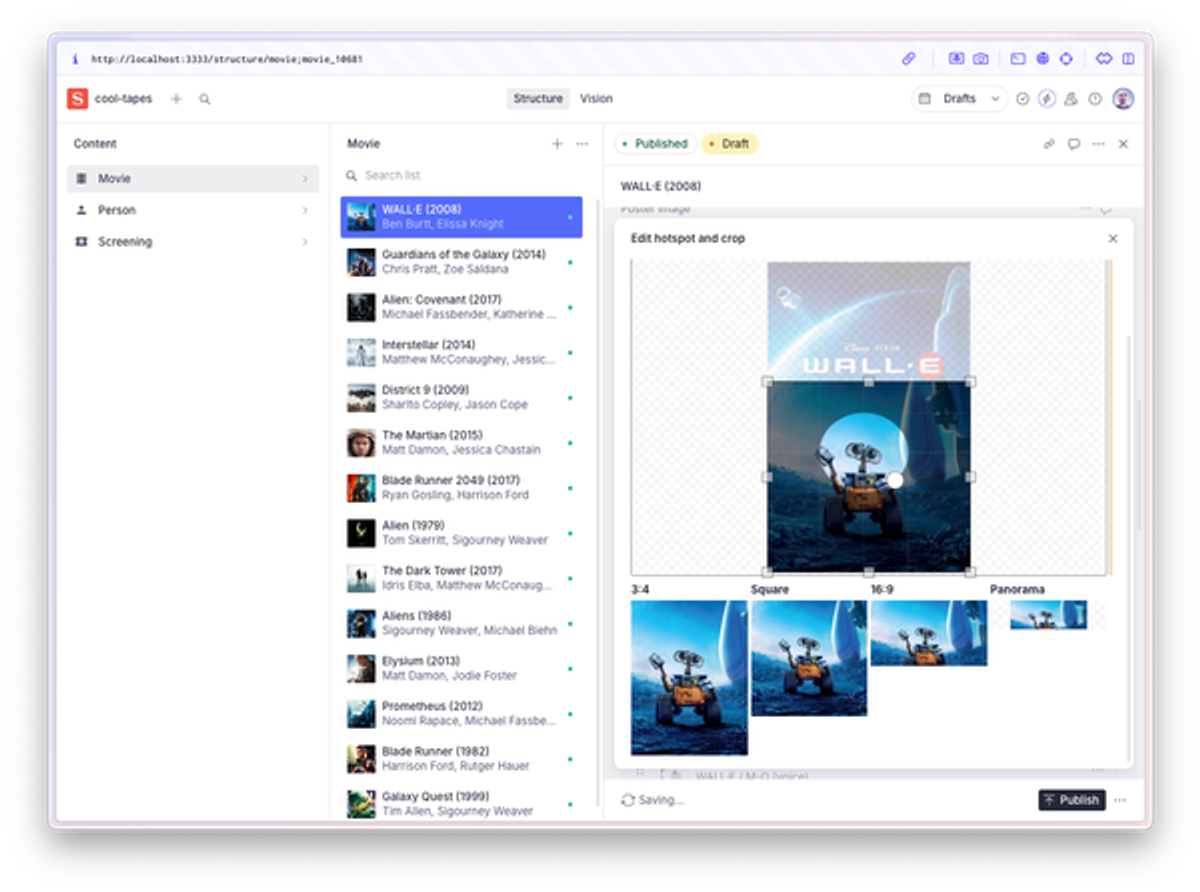Open Elysium (2013) movie
The height and width of the screenshot is (892, 1200).
[x=461, y=668]
